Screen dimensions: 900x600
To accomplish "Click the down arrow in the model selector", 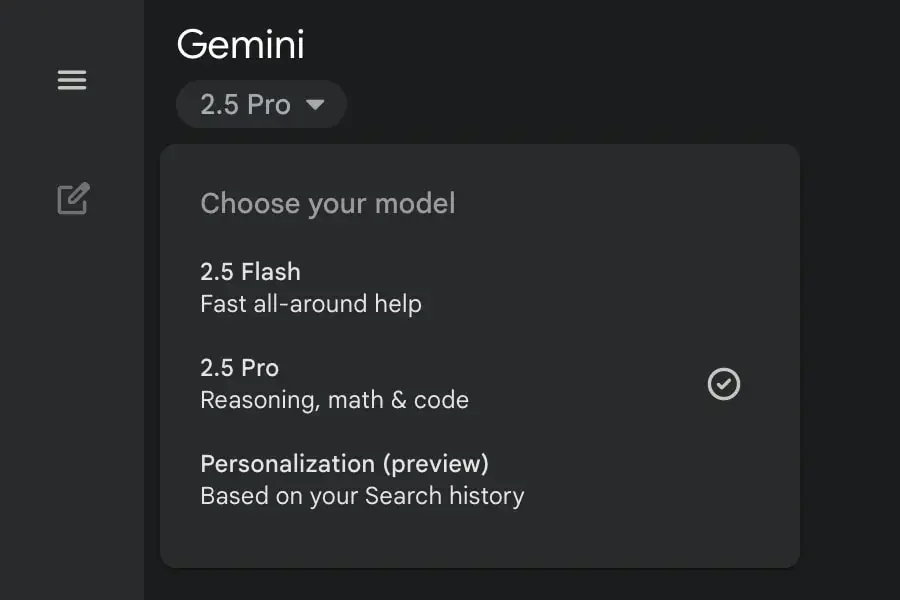I will (316, 104).
